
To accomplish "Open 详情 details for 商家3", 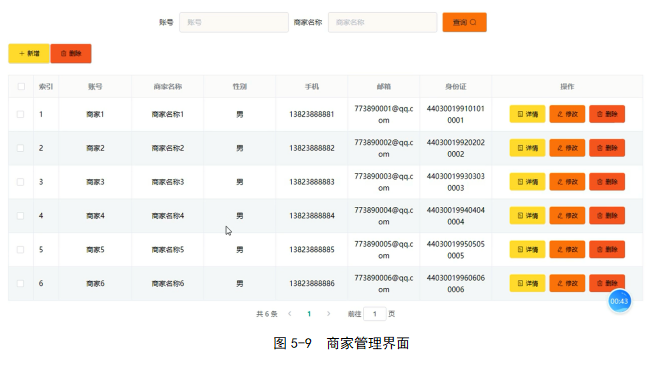I will tap(527, 182).
